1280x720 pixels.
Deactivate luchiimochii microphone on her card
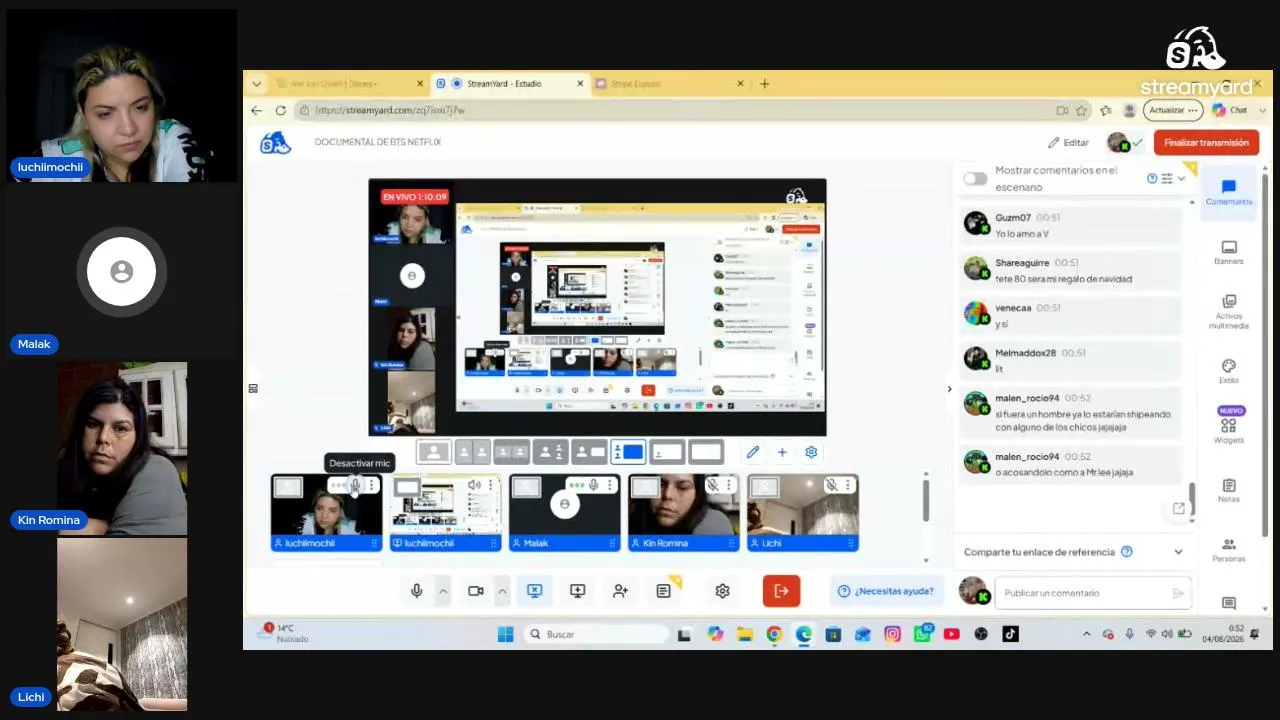click(355, 485)
